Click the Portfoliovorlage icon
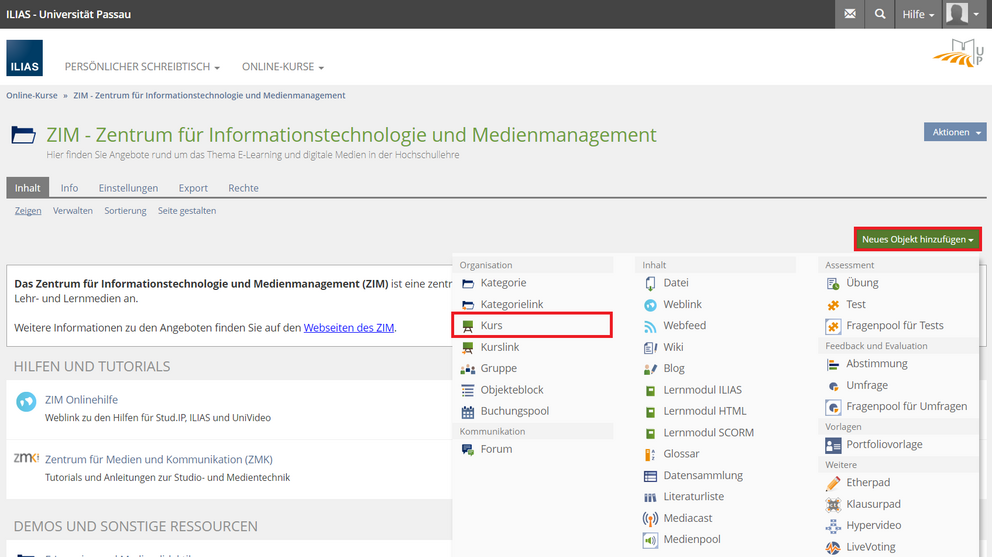The height and width of the screenshot is (557, 992). (x=833, y=445)
